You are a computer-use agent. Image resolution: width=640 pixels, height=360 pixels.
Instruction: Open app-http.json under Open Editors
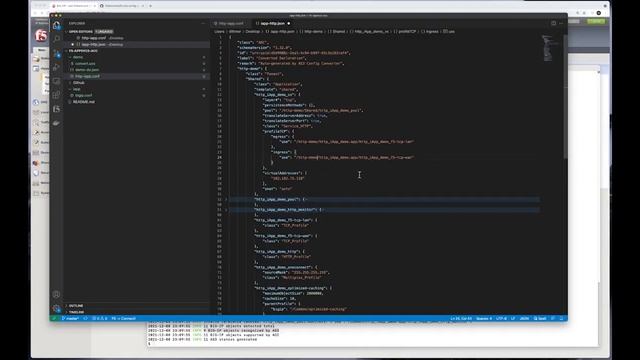pos(137,44)
